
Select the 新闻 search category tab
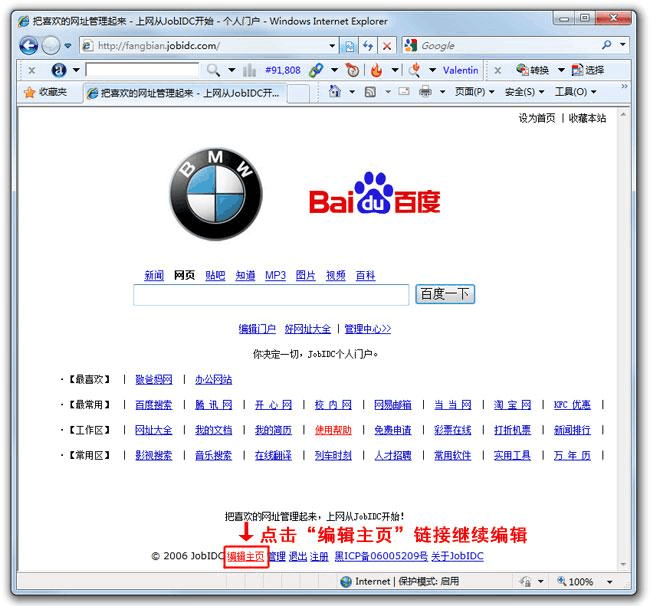coord(153,275)
